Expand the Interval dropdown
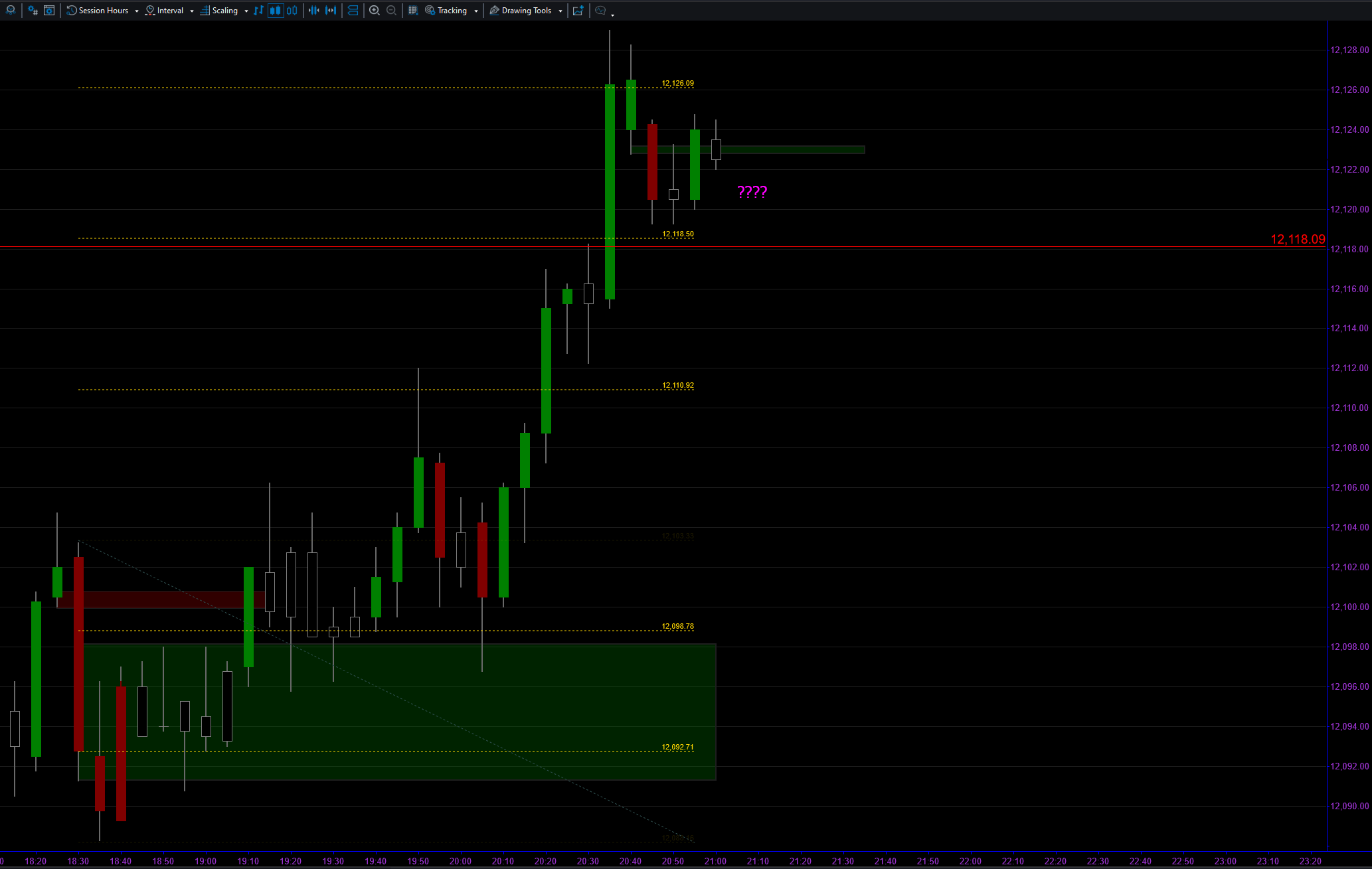This screenshot has width=1372, height=869. (x=169, y=10)
